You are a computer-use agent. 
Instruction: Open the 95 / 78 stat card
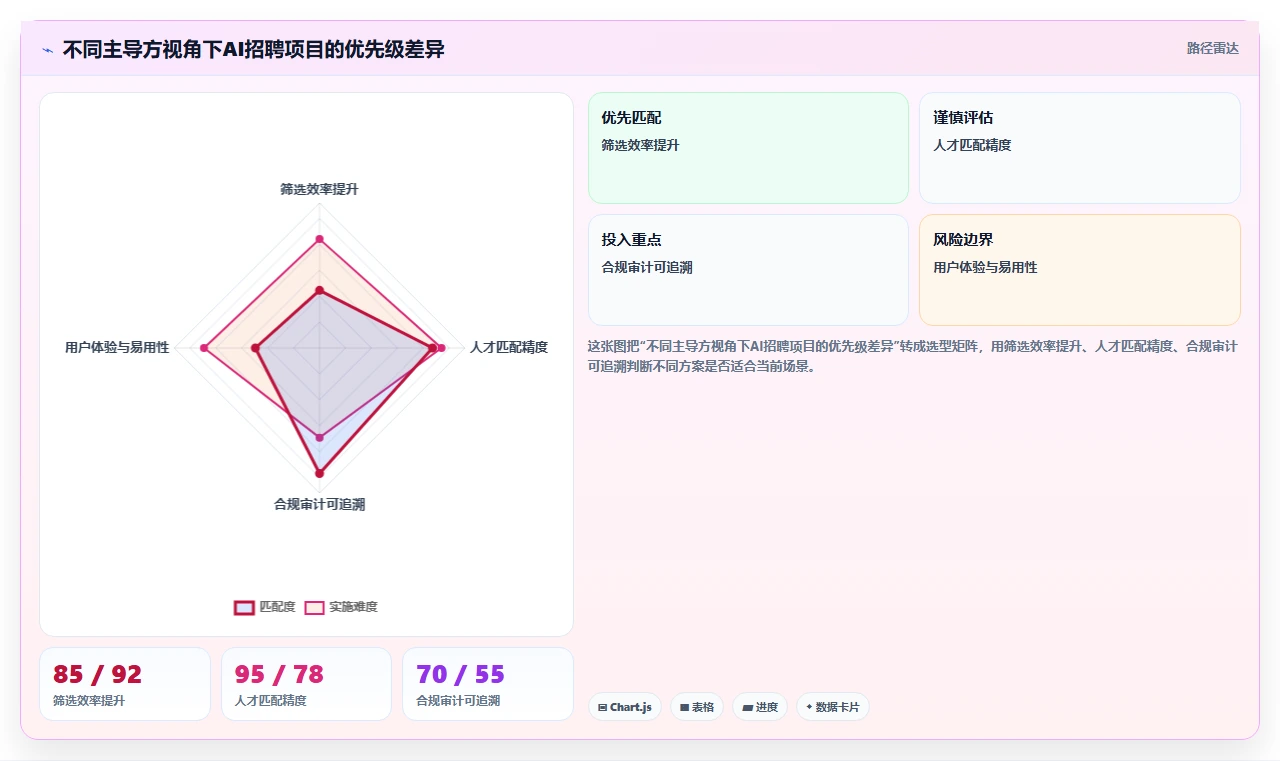tap(306, 684)
